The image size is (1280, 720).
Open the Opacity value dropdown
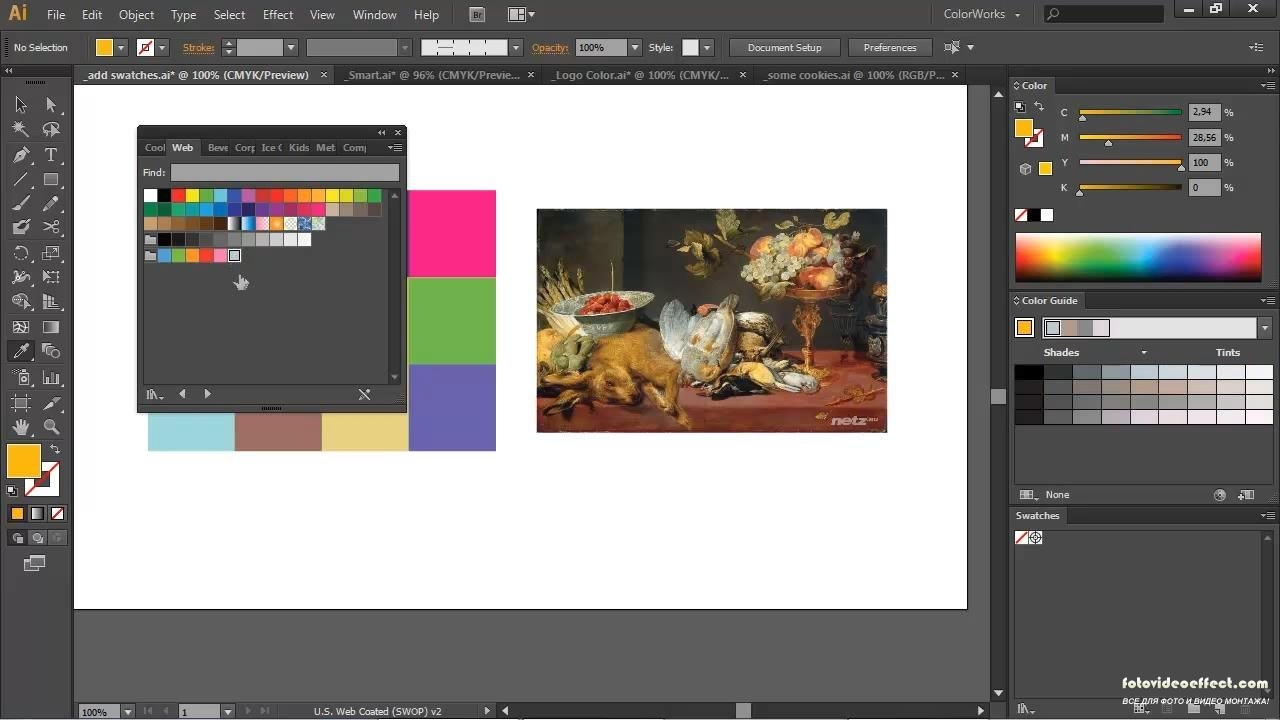(x=635, y=47)
